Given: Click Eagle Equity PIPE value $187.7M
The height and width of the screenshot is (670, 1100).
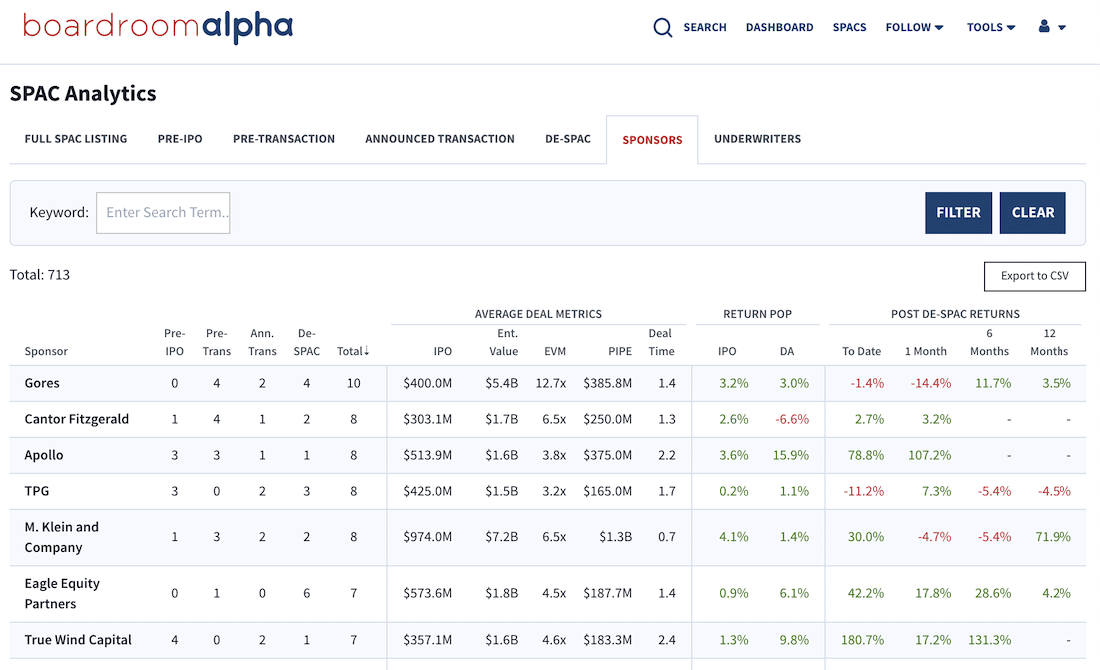Looking at the screenshot, I should click(x=608, y=594).
